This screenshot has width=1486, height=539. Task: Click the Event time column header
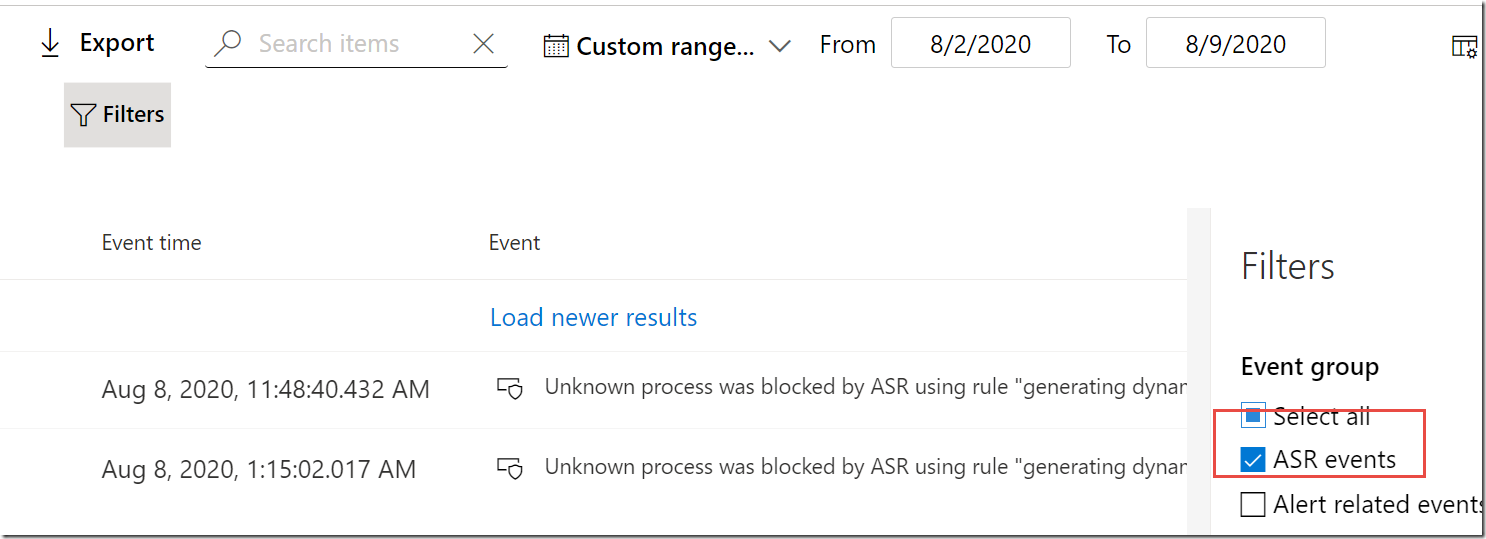click(x=151, y=243)
